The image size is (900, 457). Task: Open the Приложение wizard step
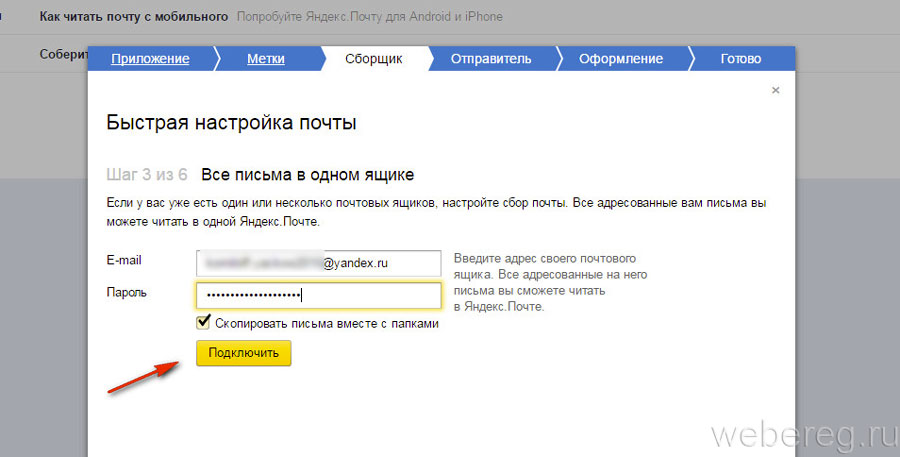pyautogui.click(x=150, y=59)
